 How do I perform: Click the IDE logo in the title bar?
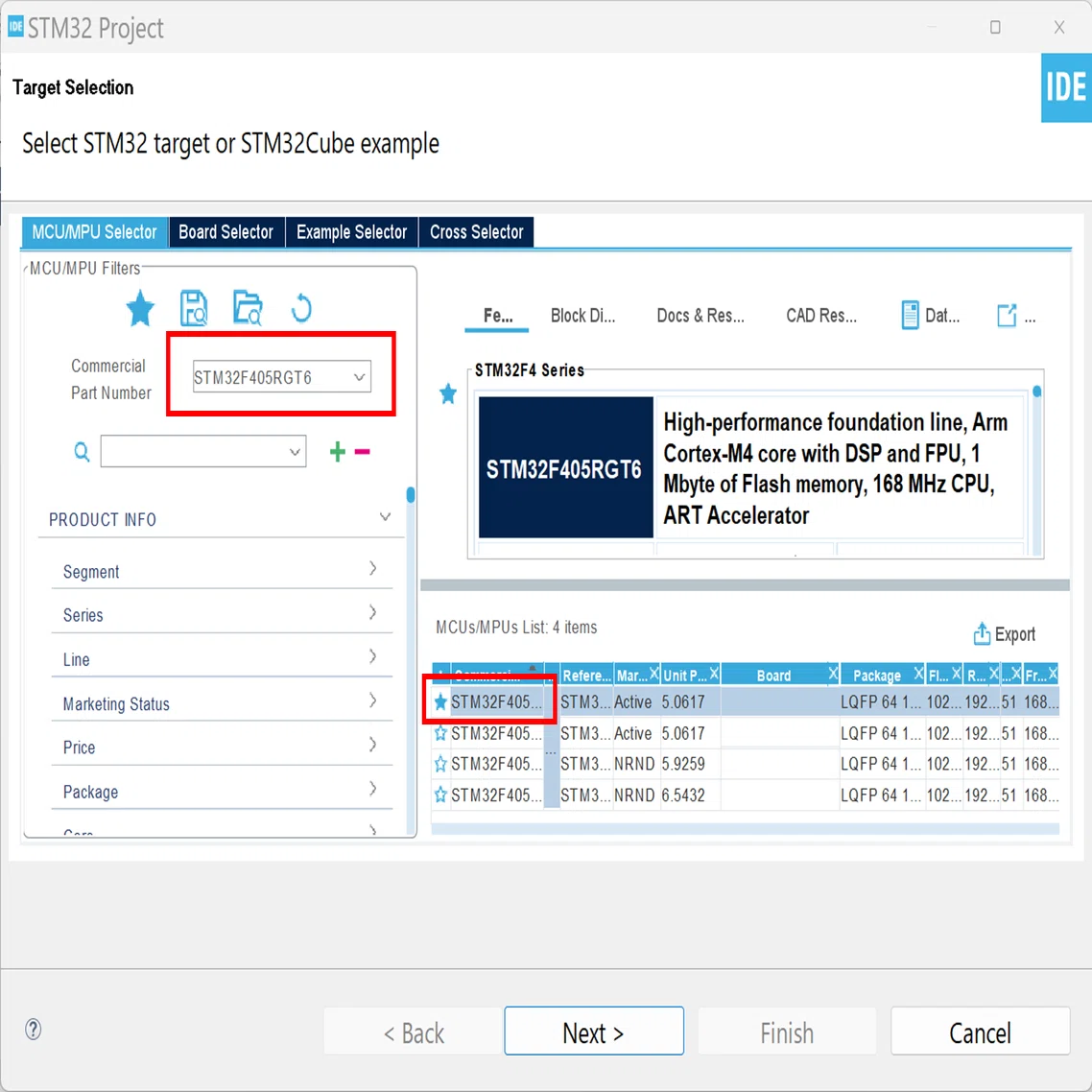point(15,27)
